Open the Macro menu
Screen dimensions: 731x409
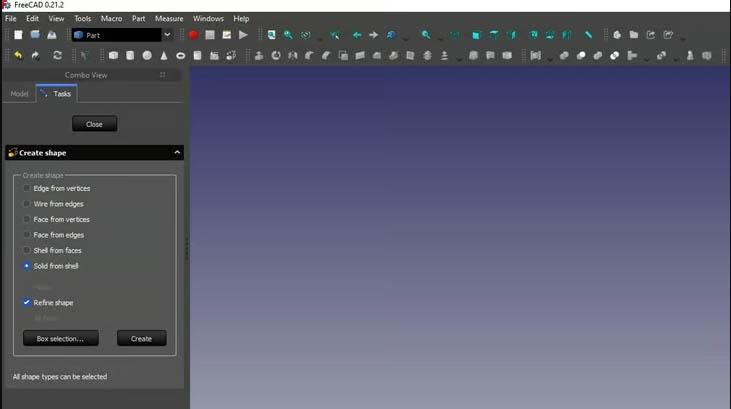coord(111,18)
